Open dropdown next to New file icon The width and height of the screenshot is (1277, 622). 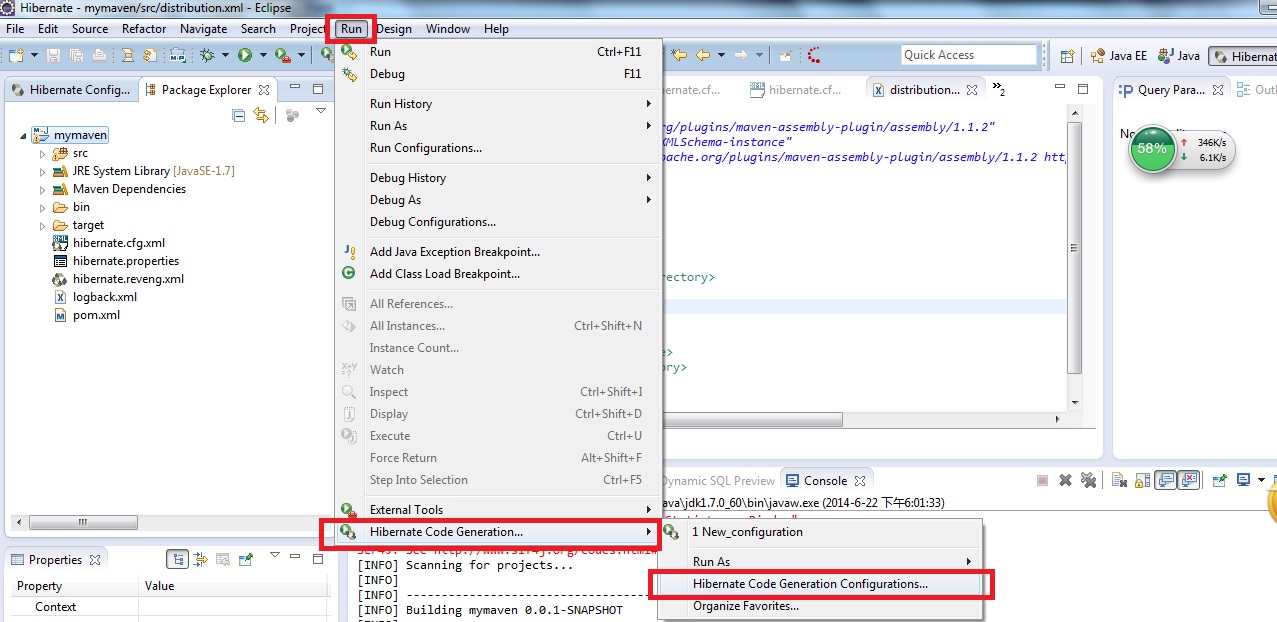tap(35, 55)
